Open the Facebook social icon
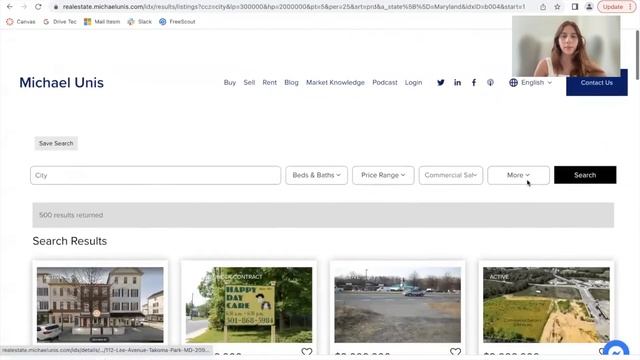The height and width of the screenshot is (360, 640). coord(474,82)
